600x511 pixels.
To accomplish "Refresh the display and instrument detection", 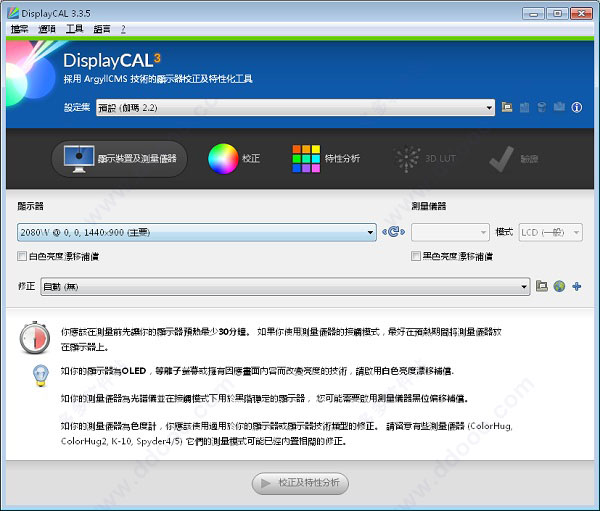I will click(x=394, y=232).
